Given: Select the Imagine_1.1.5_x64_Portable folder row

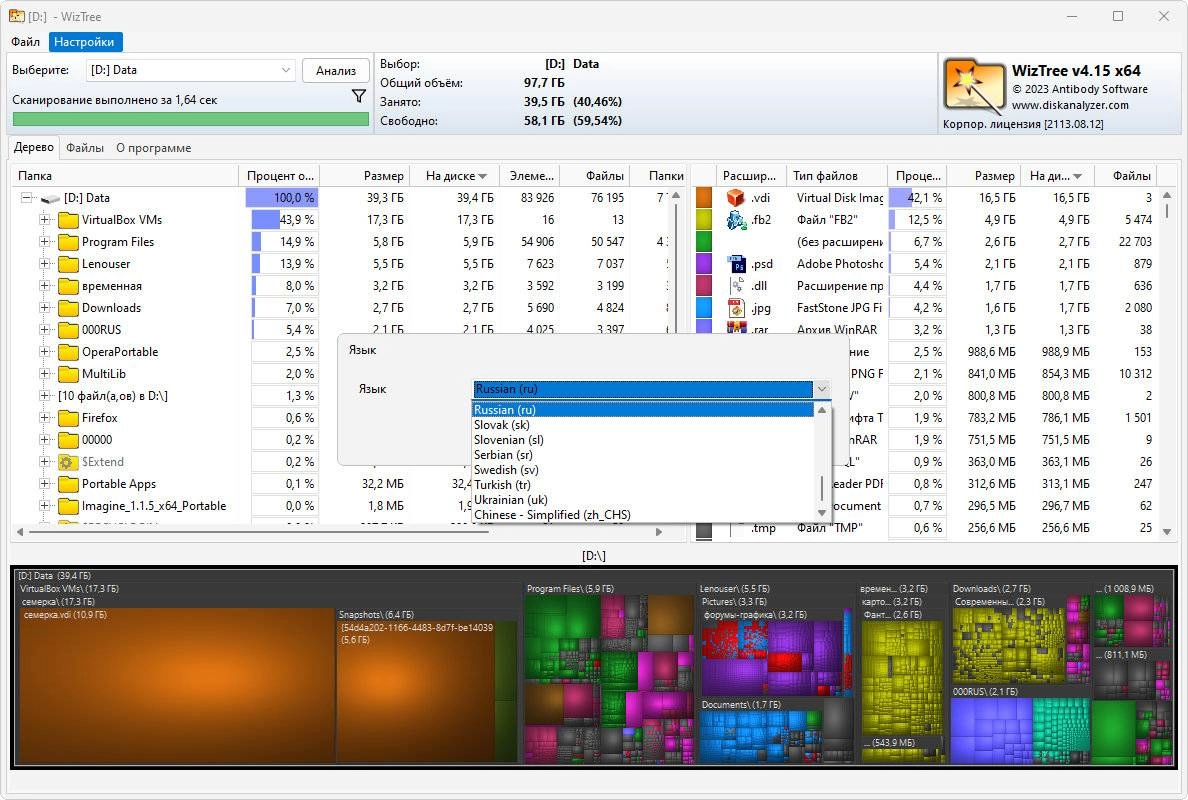Looking at the screenshot, I should tap(154, 506).
